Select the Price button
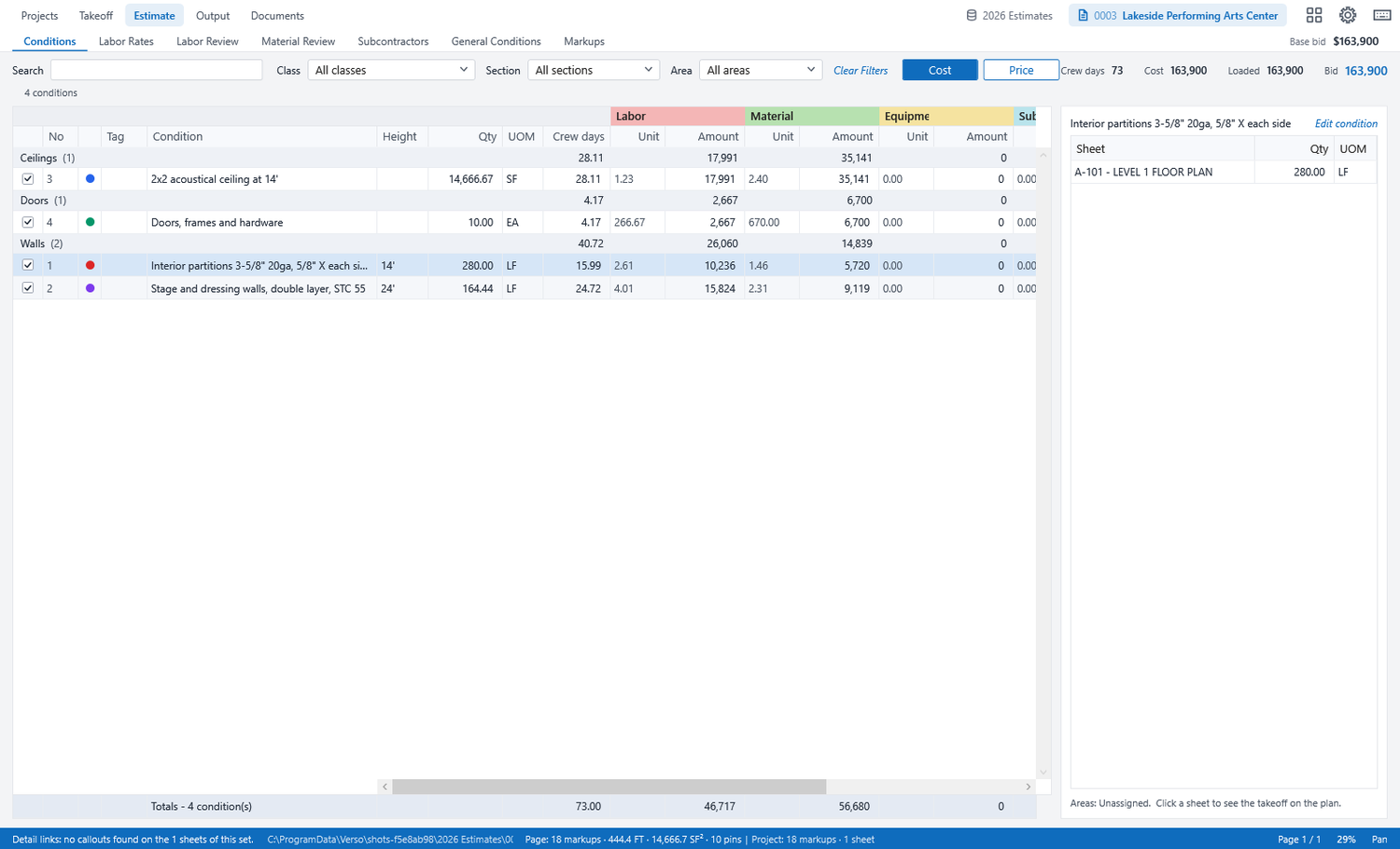The image size is (1400, 849). pos(1021,70)
